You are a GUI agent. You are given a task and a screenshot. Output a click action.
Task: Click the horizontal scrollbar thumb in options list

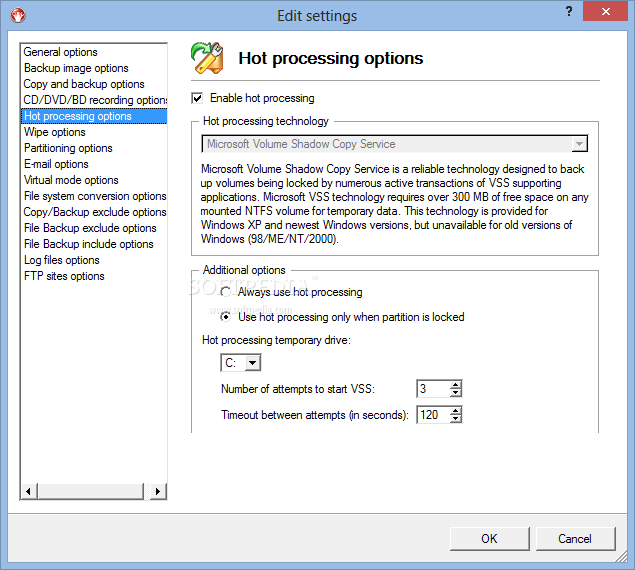[91, 491]
